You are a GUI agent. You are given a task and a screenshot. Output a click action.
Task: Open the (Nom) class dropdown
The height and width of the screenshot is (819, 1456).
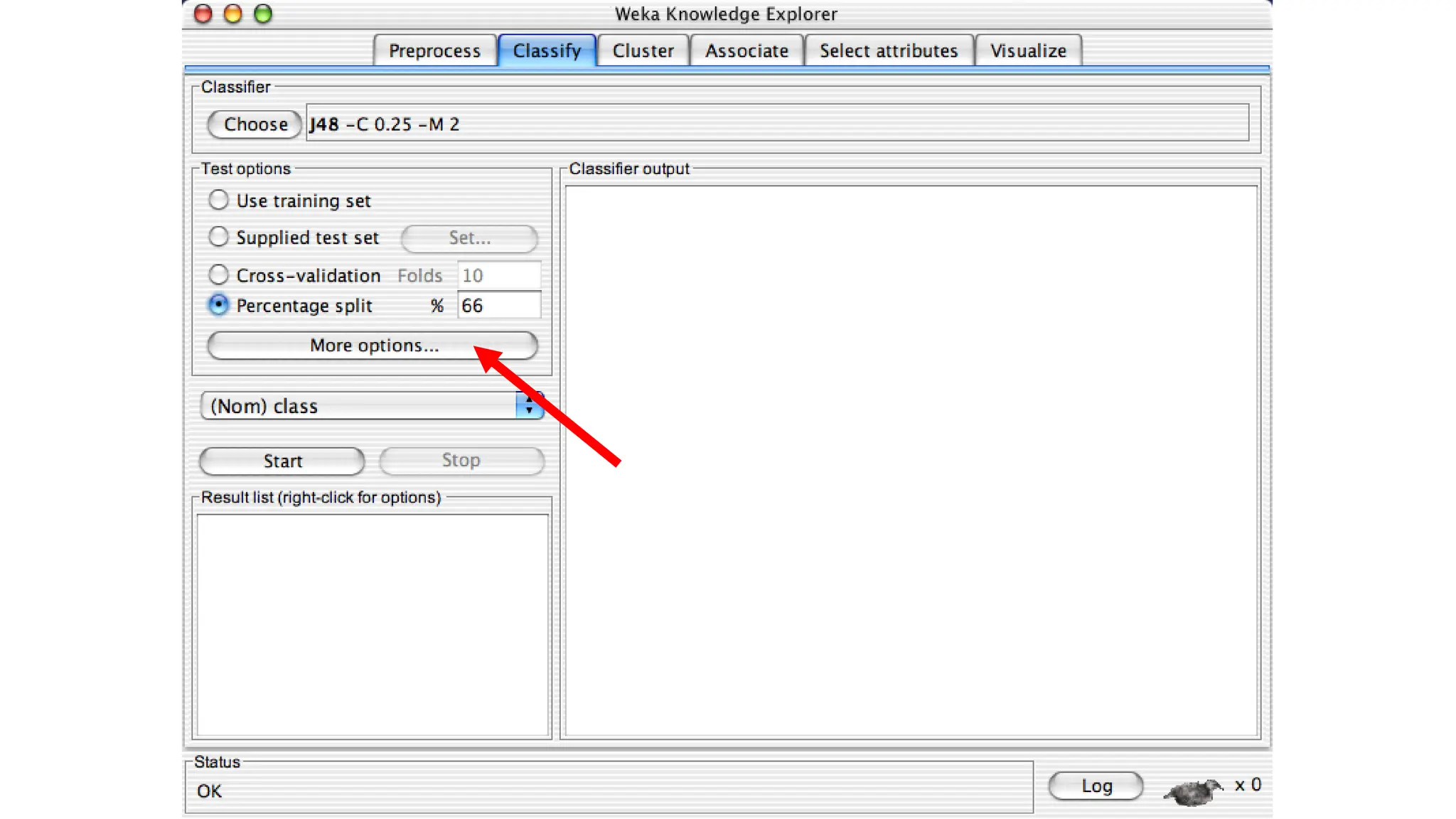pyautogui.click(x=372, y=406)
